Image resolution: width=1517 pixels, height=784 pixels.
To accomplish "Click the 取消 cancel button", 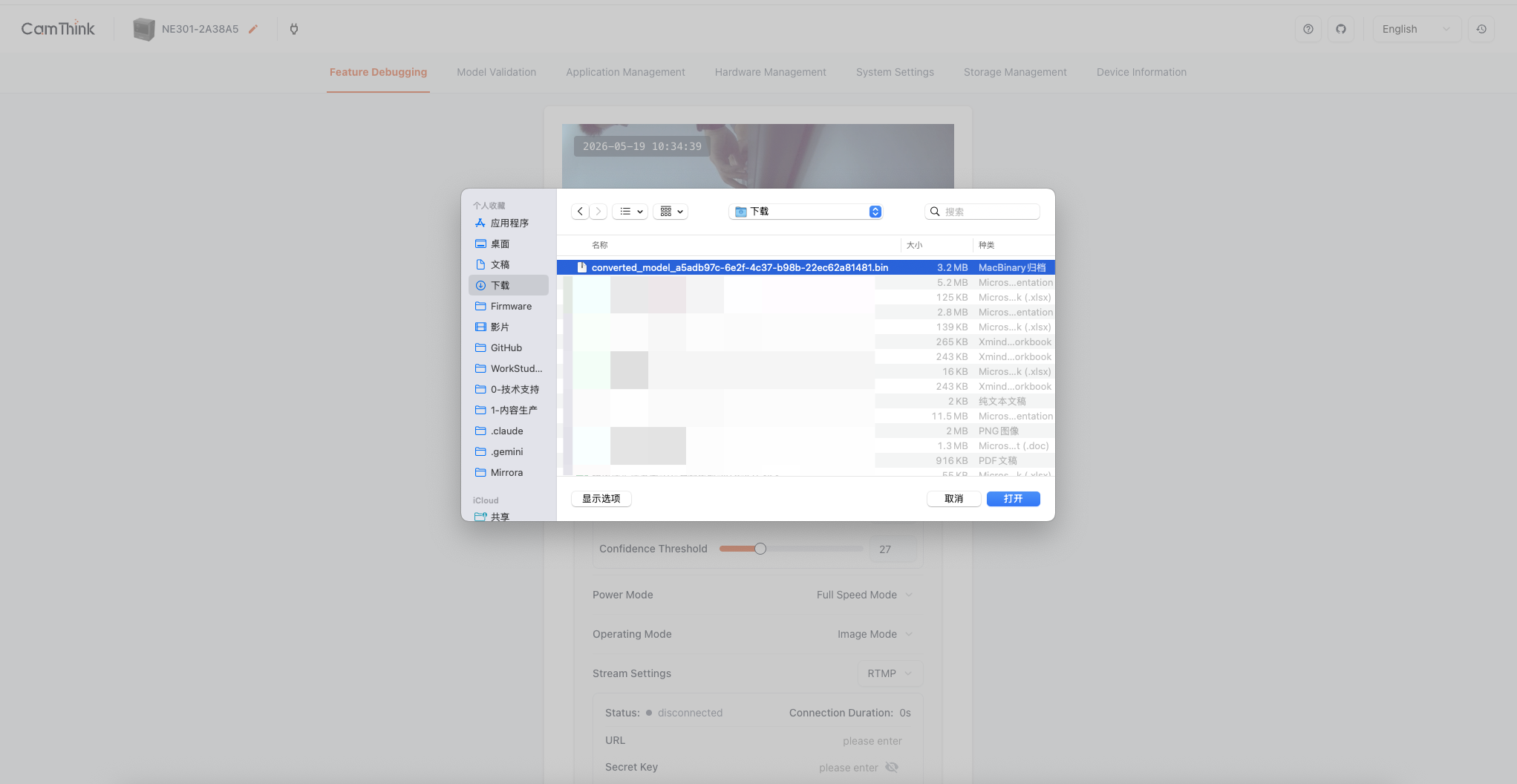I will pyautogui.click(x=953, y=499).
